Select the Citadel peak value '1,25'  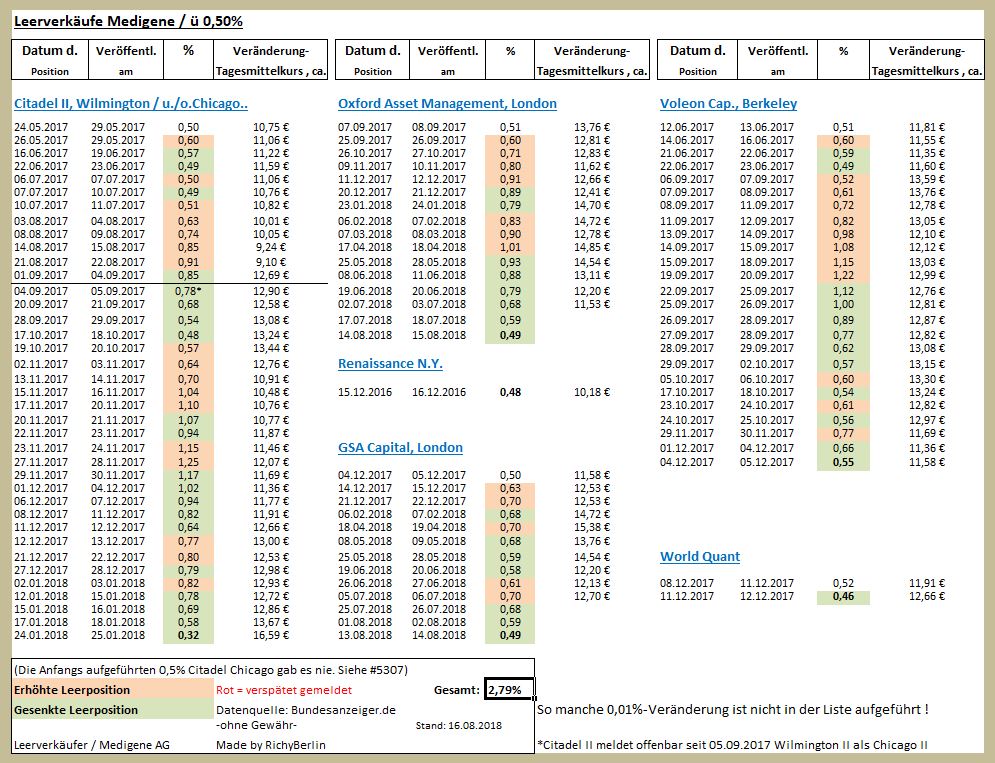188,462
